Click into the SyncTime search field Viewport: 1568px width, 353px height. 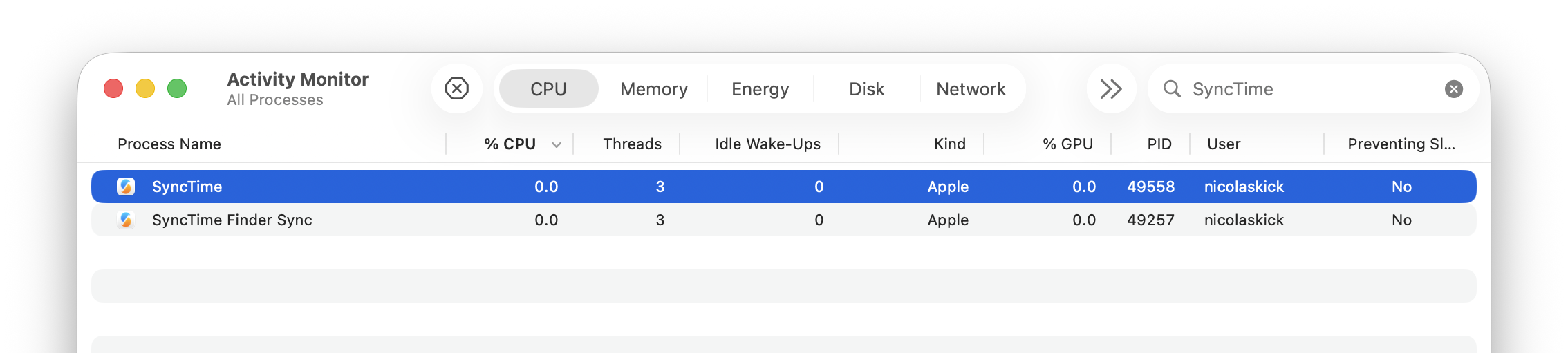(1307, 89)
